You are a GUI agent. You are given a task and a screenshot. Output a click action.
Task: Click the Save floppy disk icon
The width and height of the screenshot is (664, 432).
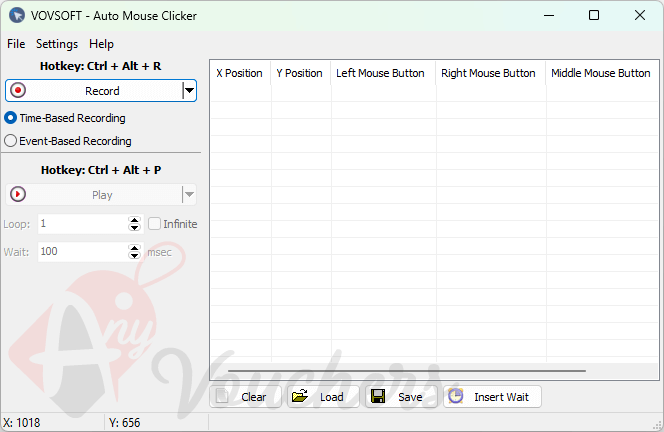[x=378, y=396]
